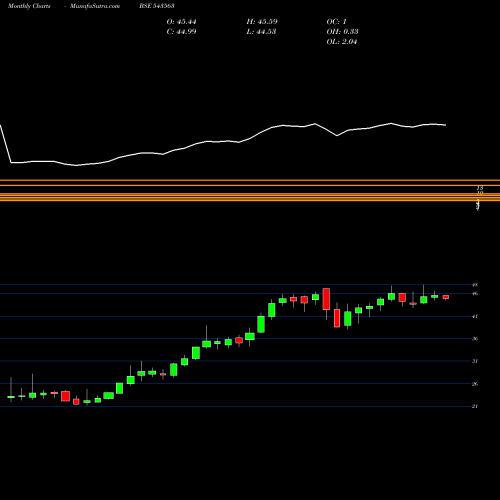The height and width of the screenshot is (500, 500).
Task: Open the MunafaSutra.com label
Action: click(95, 6)
